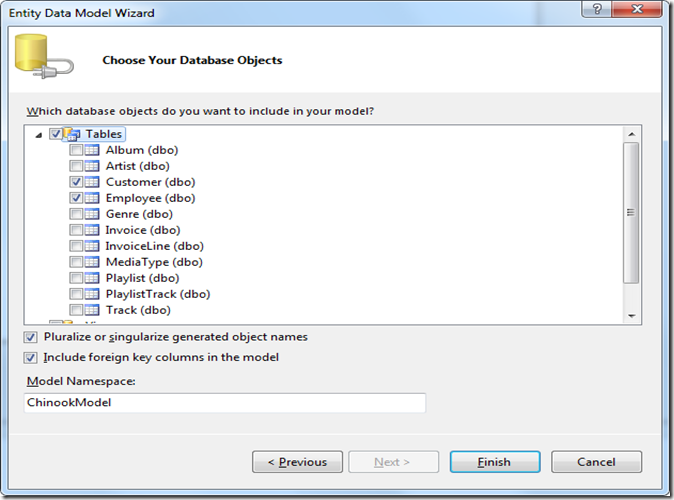The width and height of the screenshot is (674, 500).
Task: Click the Genre (dbo) table icon
Action: pyautogui.click(x=94, y=214)
